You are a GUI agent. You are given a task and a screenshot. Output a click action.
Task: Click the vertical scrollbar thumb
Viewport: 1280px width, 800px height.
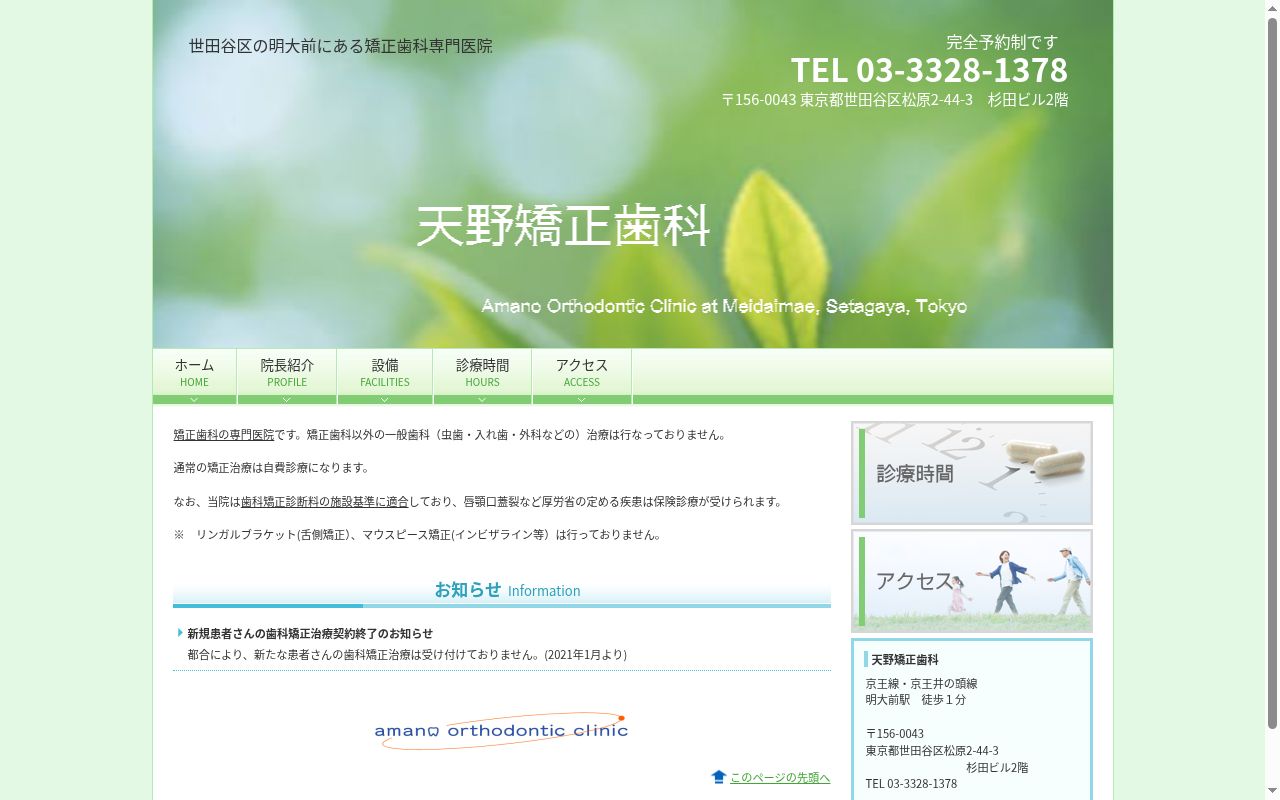[x=1272, y=372]
